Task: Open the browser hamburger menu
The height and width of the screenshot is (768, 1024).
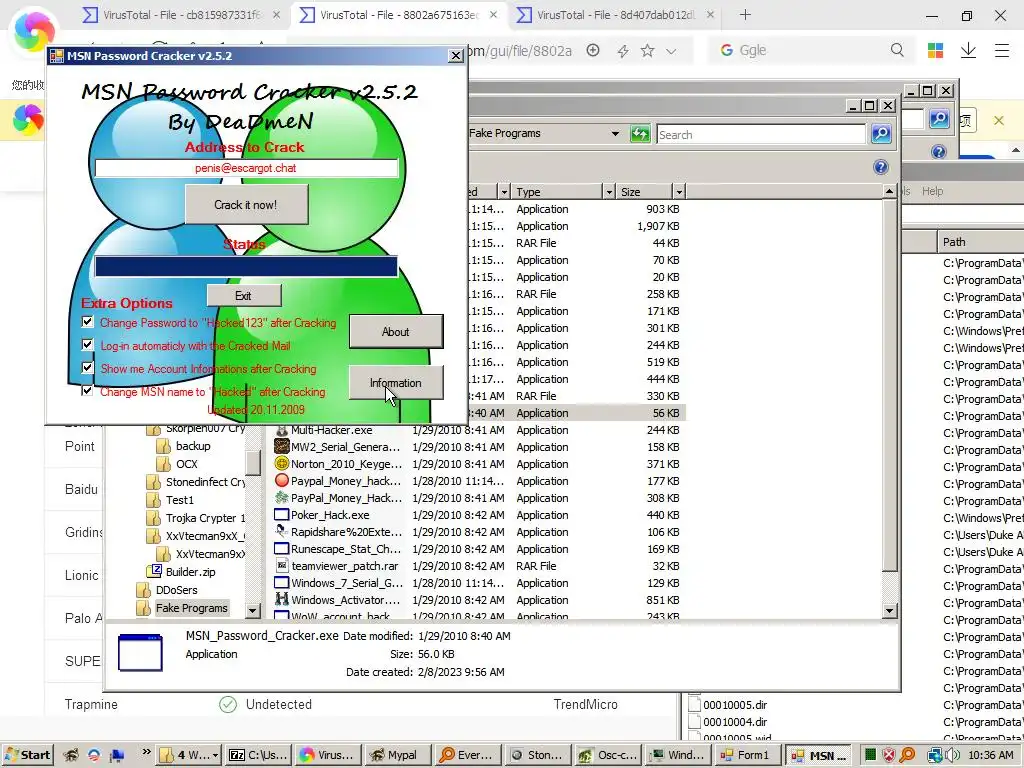Action: (x=1002, y=50)
